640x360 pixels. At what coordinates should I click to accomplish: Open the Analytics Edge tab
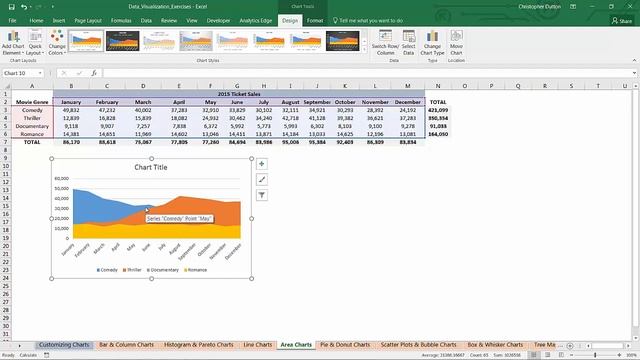pyautogui.click(x=256, y=20)
